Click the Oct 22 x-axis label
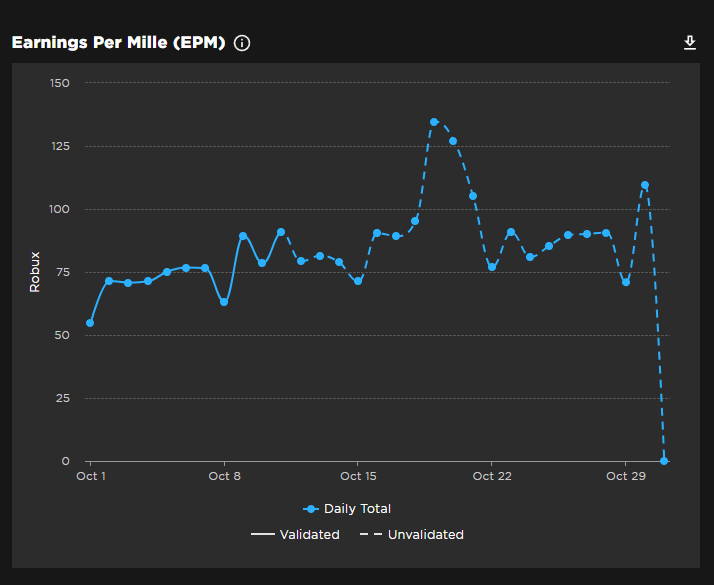Screen dimensions: 714x585 point(492,476)
